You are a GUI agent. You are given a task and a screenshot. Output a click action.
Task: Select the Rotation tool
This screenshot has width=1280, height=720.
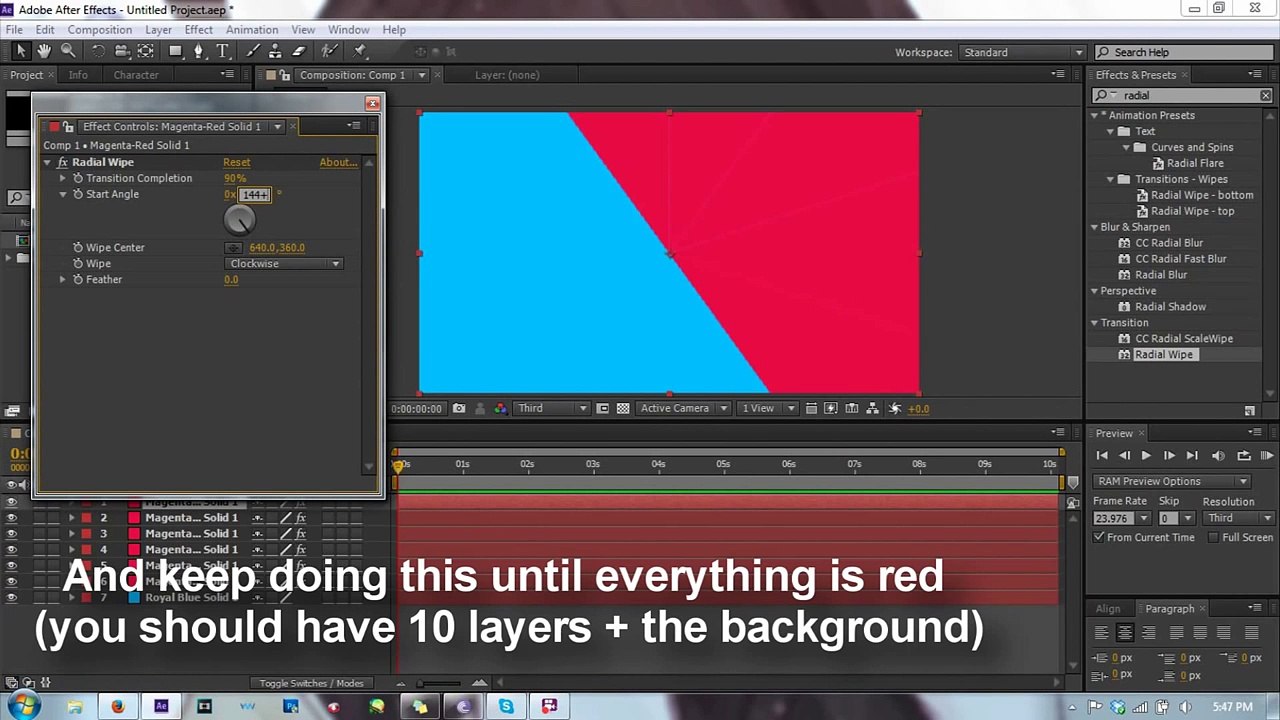pos(98,52)
